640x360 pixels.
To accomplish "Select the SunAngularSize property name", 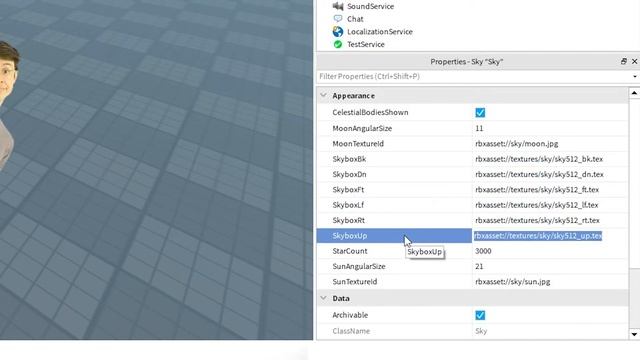I will coord(359,266).
